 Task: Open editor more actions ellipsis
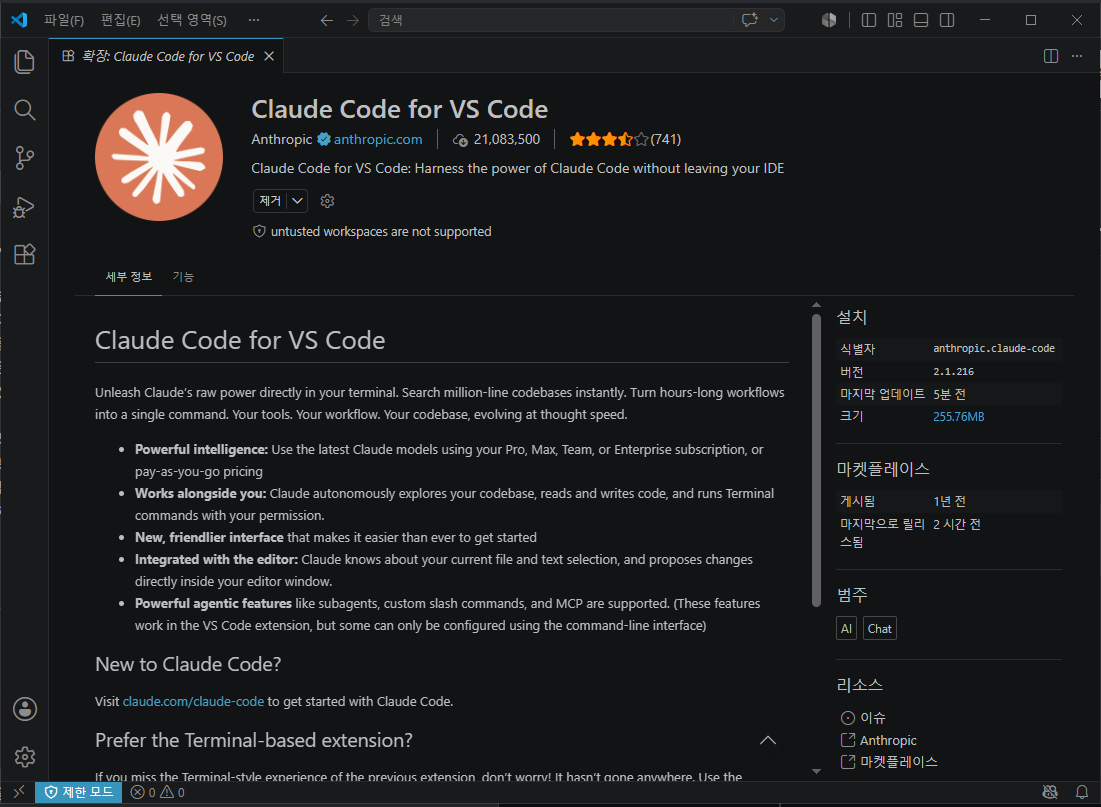tap(1076, 56)
